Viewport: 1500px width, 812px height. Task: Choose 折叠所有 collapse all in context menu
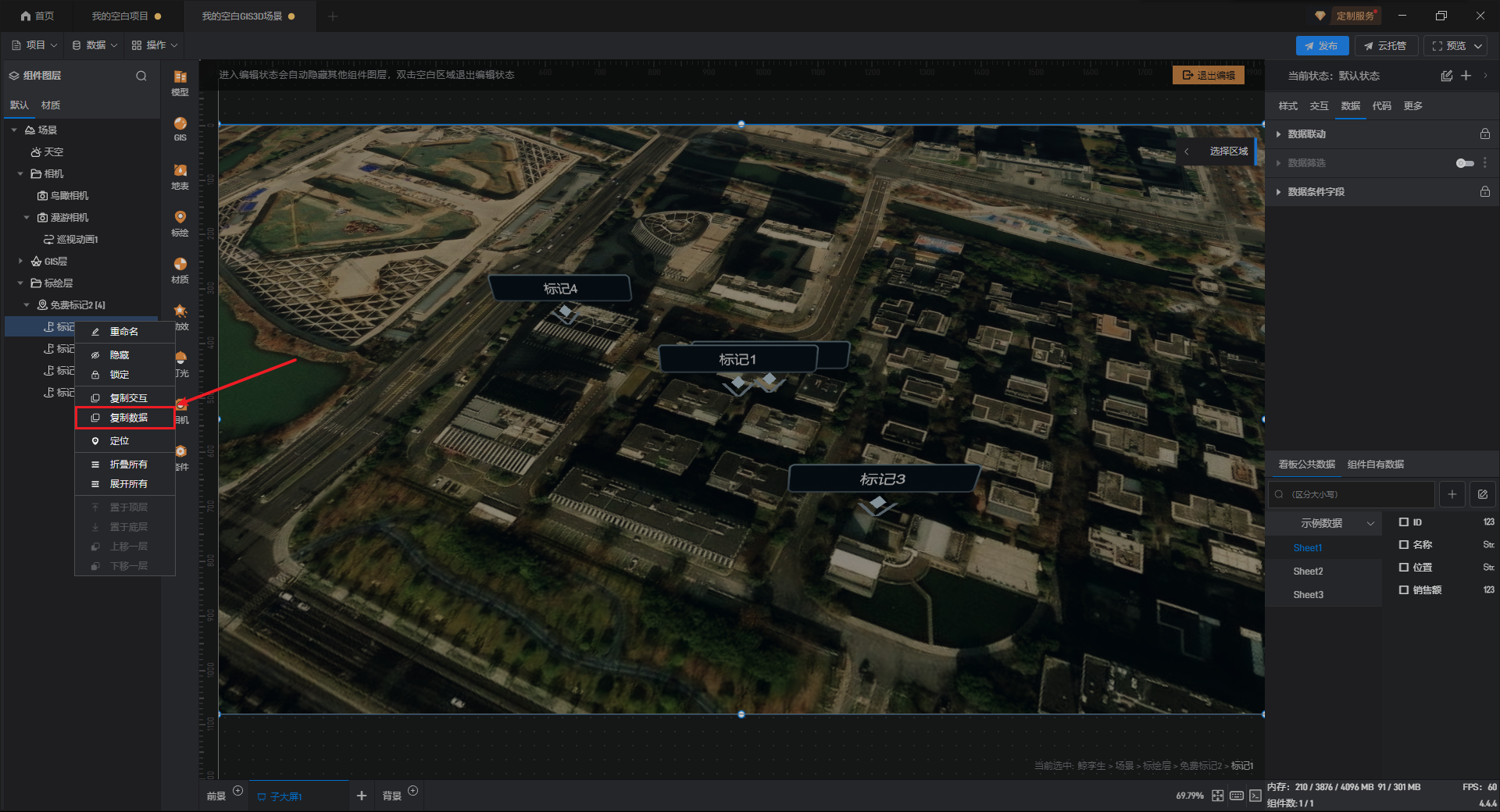125,465
